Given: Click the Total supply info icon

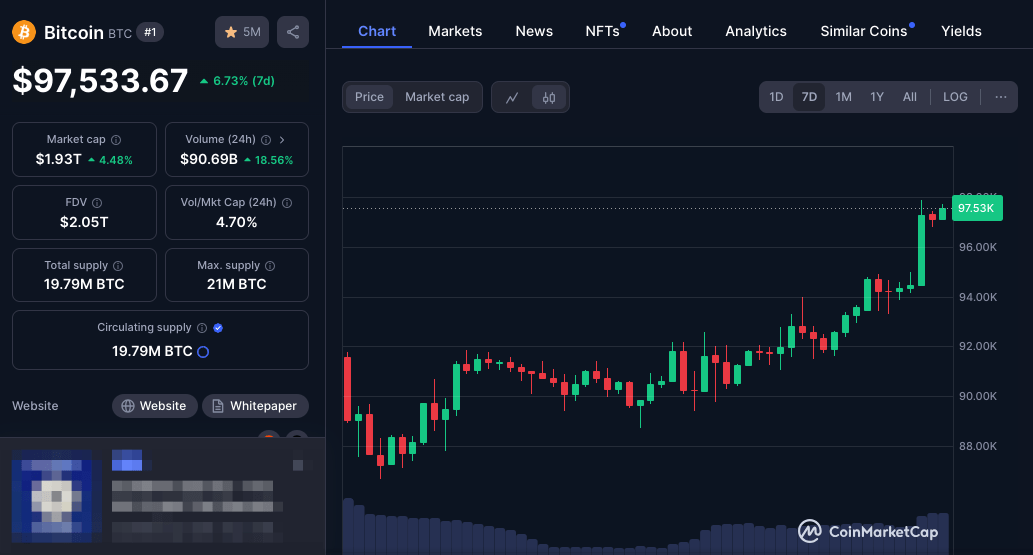Looking at the screenshot, I should 118,266.
